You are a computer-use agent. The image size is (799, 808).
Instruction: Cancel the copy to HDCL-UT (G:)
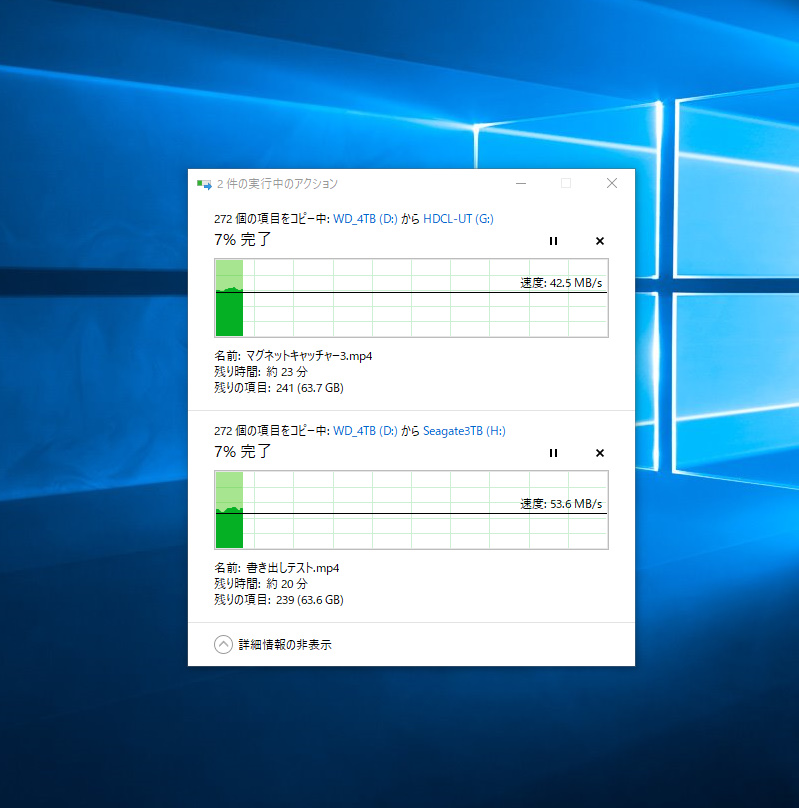coord(599,241)
